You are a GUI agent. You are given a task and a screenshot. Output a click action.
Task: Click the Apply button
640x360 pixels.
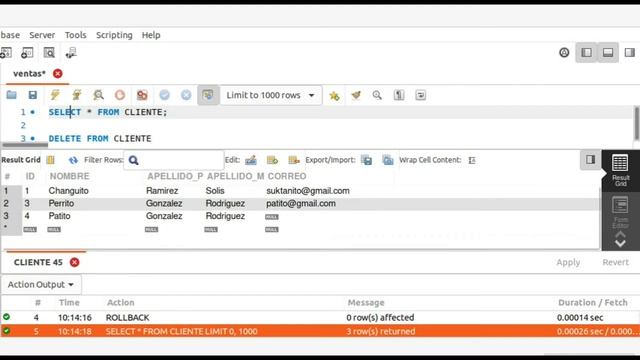pyautogui.click(x=568, y=262)
